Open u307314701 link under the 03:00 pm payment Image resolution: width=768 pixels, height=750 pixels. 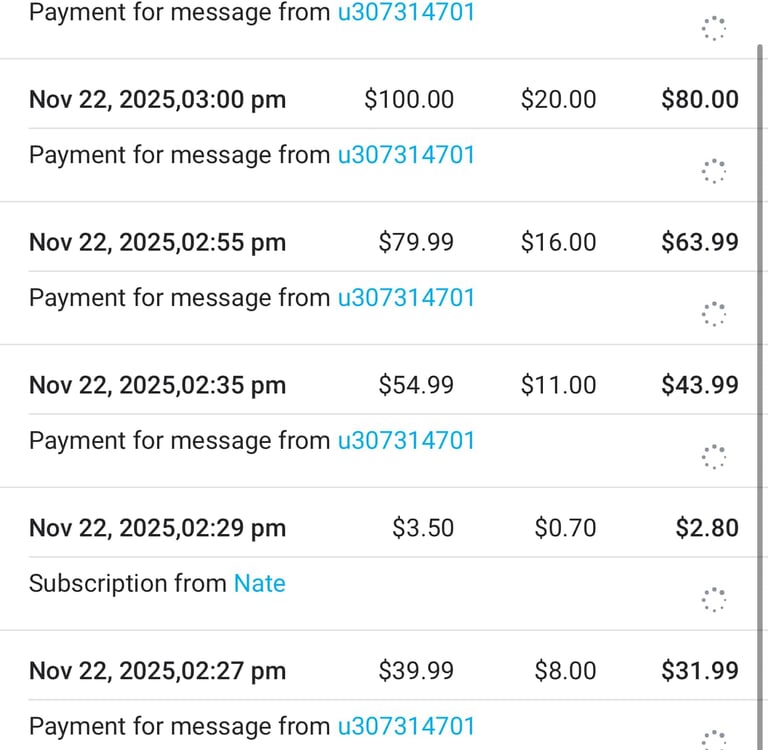coord(405,155)
